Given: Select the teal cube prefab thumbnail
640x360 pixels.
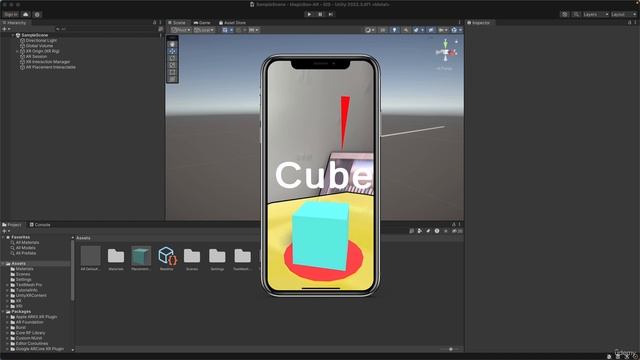Looking at the screenshot, I should [141, 256].
